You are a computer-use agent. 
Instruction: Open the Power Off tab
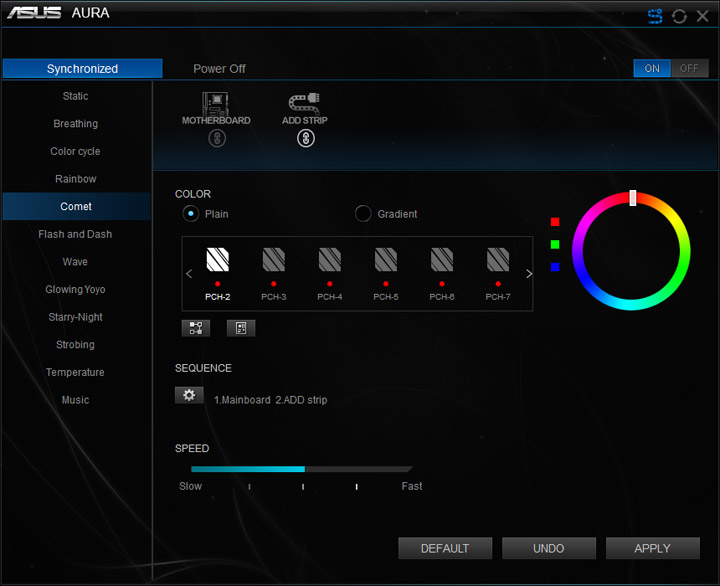219,68
